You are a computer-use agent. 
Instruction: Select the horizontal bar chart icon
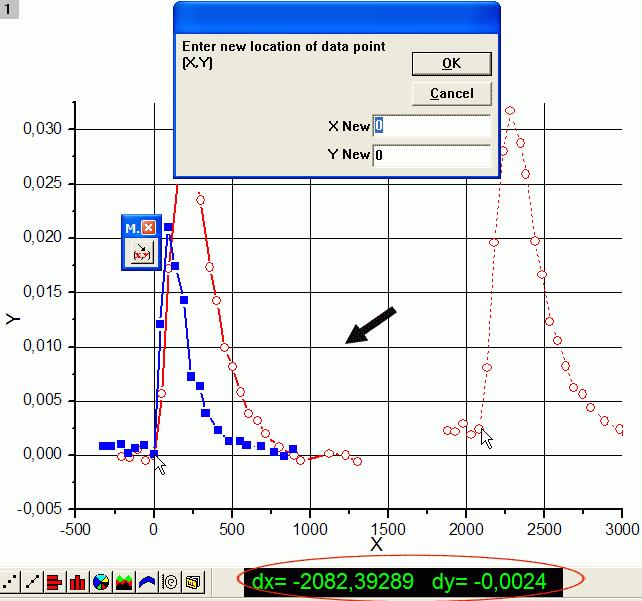54,581
